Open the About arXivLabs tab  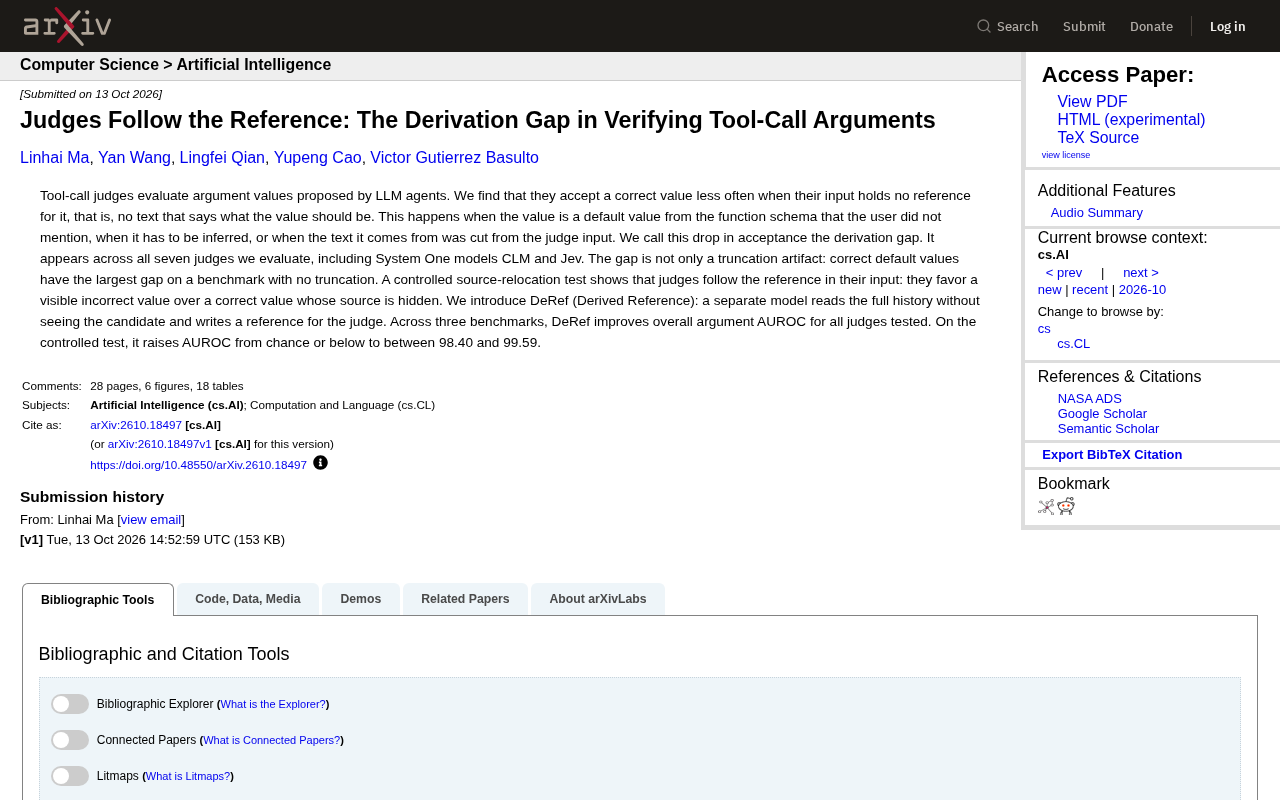tap(598, 599)
